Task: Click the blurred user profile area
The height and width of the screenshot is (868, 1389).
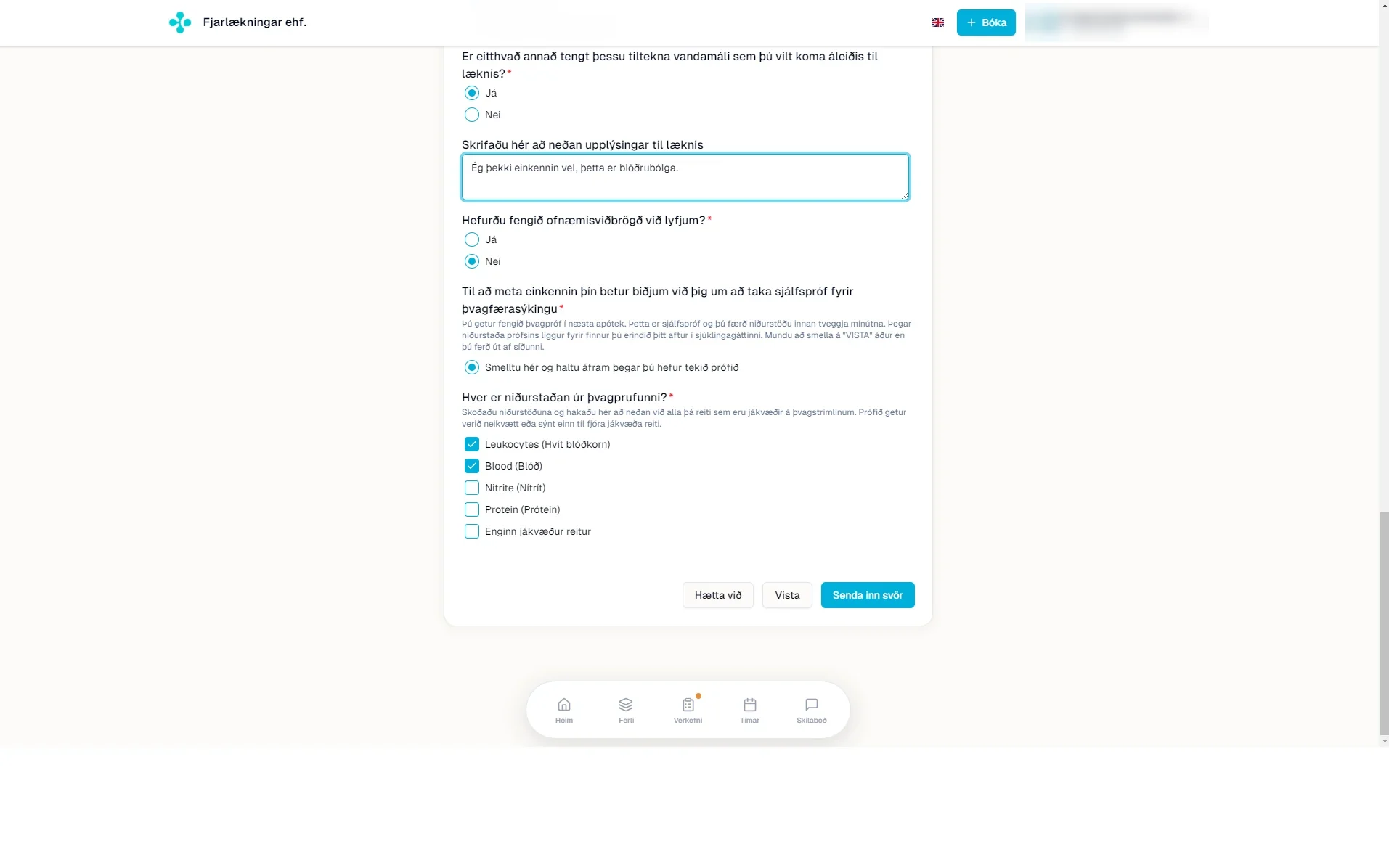Action: pos(1117,22)
